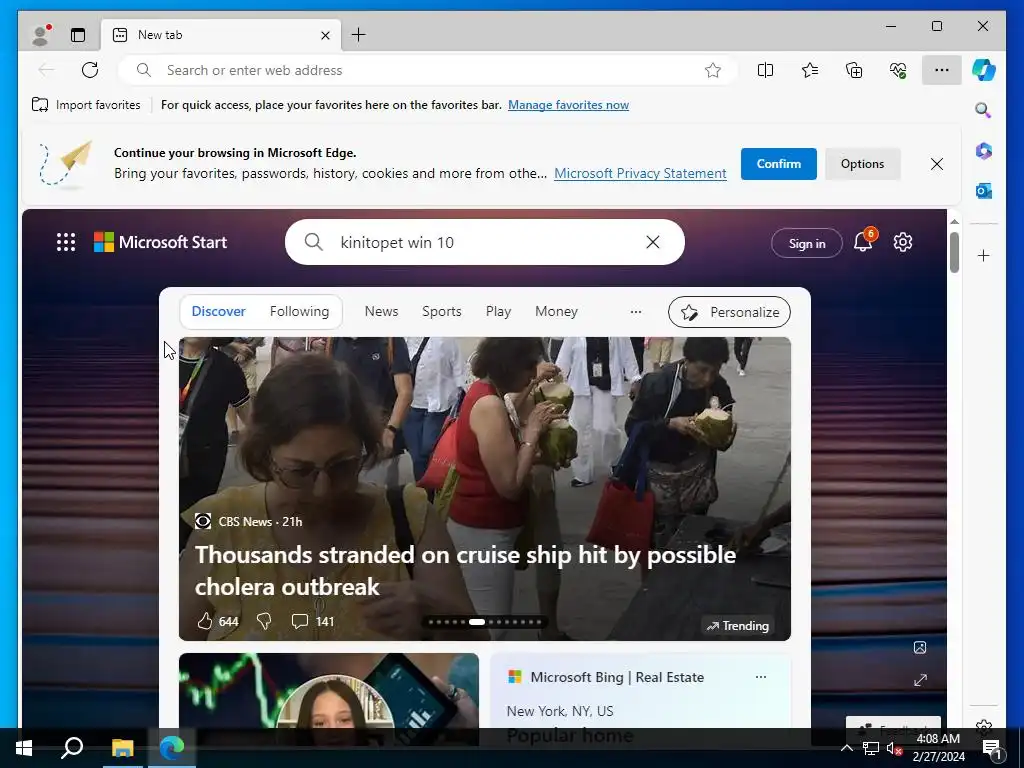The image size is (1024, 768).
Task: Open Options for browsing data import
Action: (x=862, y=164)
